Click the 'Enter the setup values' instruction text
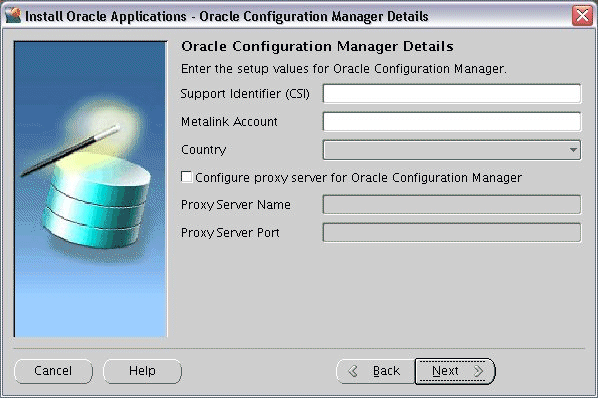The width and height of the screenshot is (598, 398). click(344, 69)
